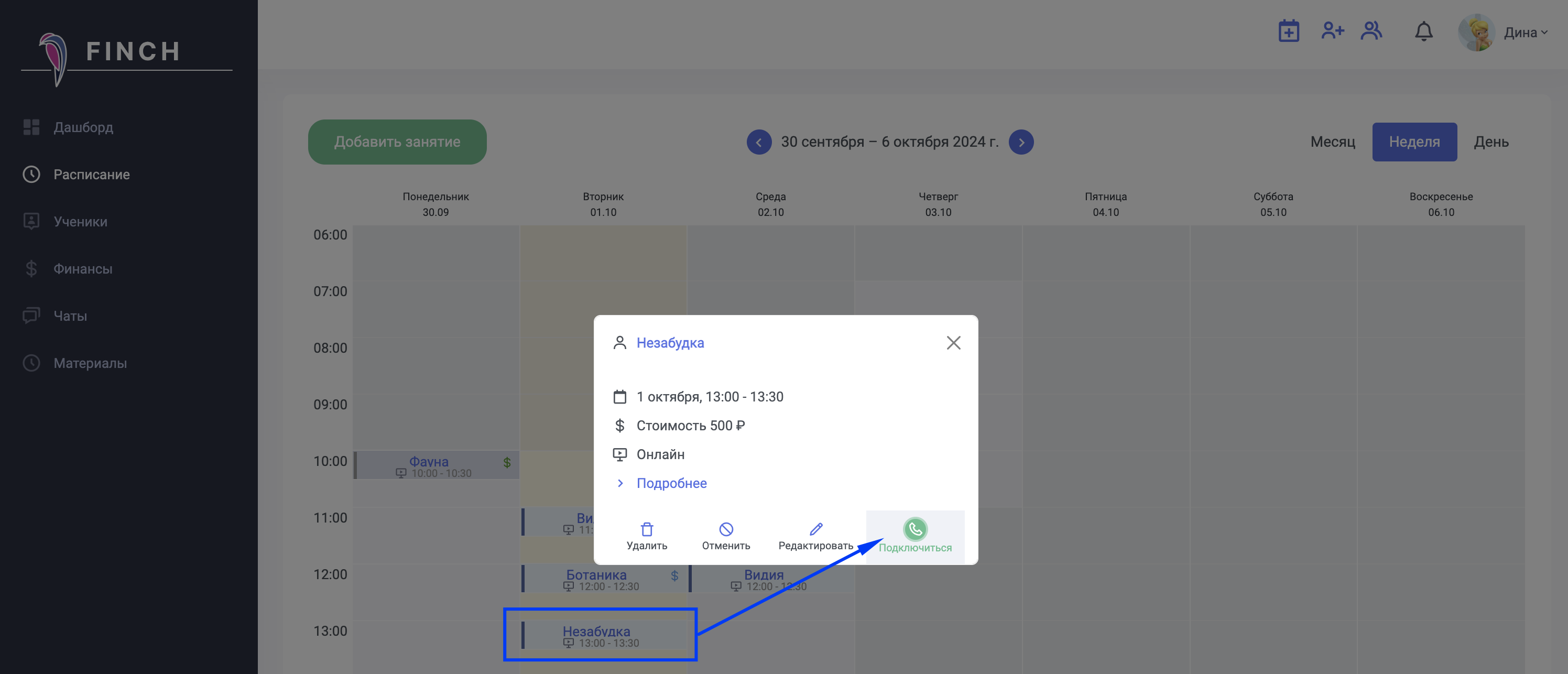Switch to Месяц view
The image size is (1568, 674).
tap(1333, 142)
